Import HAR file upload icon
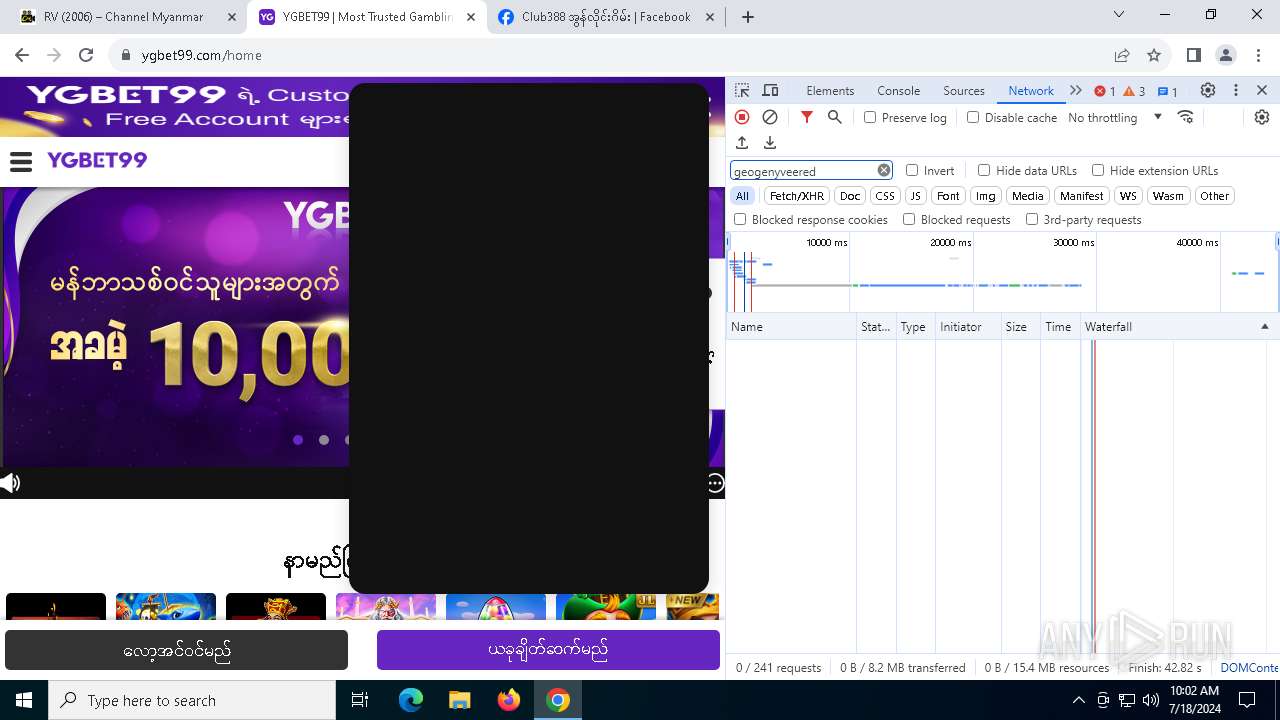Image resolution: width=1280 pixels, height=720 pixels. click(x=742, y=143)
